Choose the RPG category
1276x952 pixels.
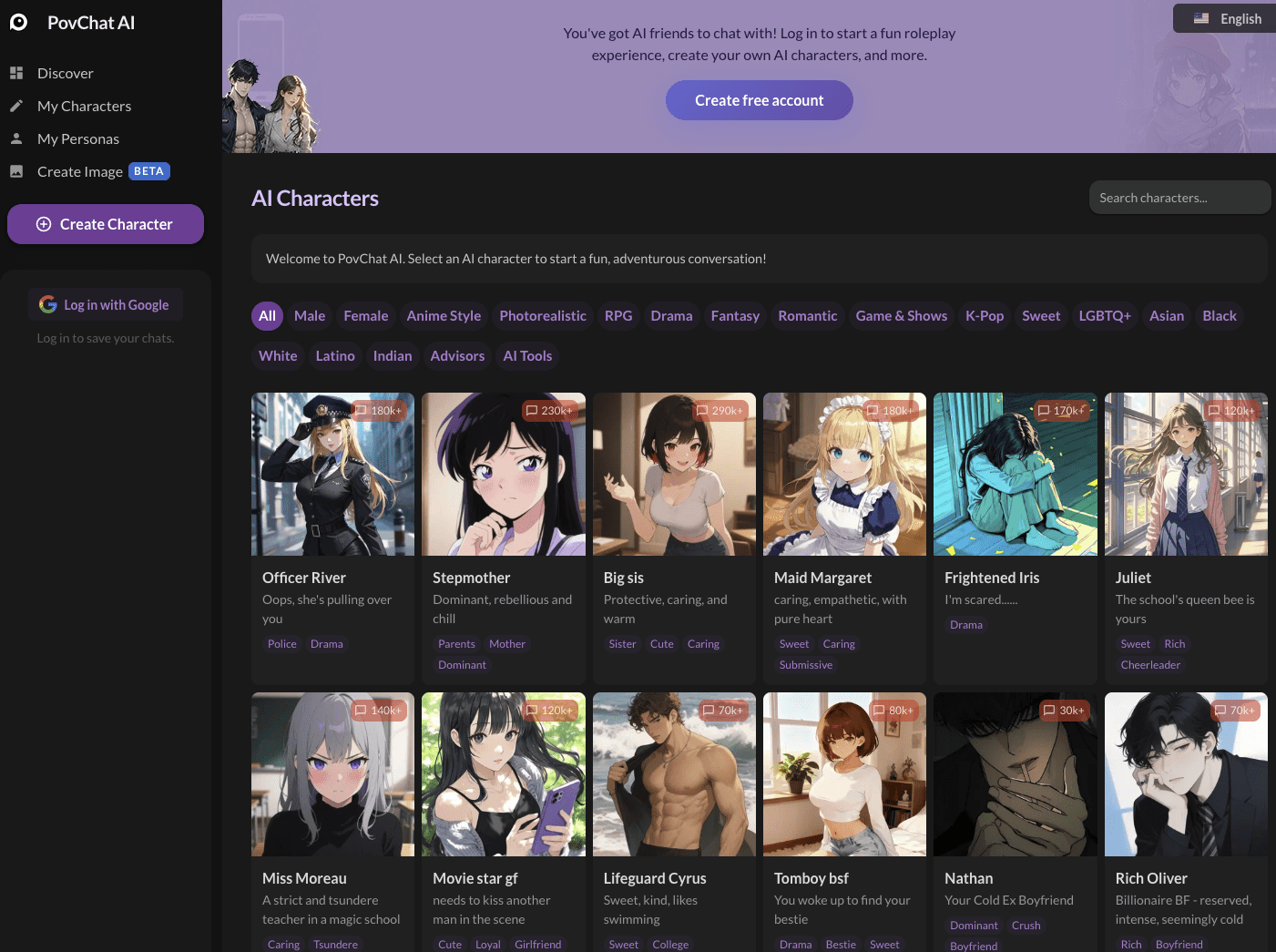tap(618, 316)
